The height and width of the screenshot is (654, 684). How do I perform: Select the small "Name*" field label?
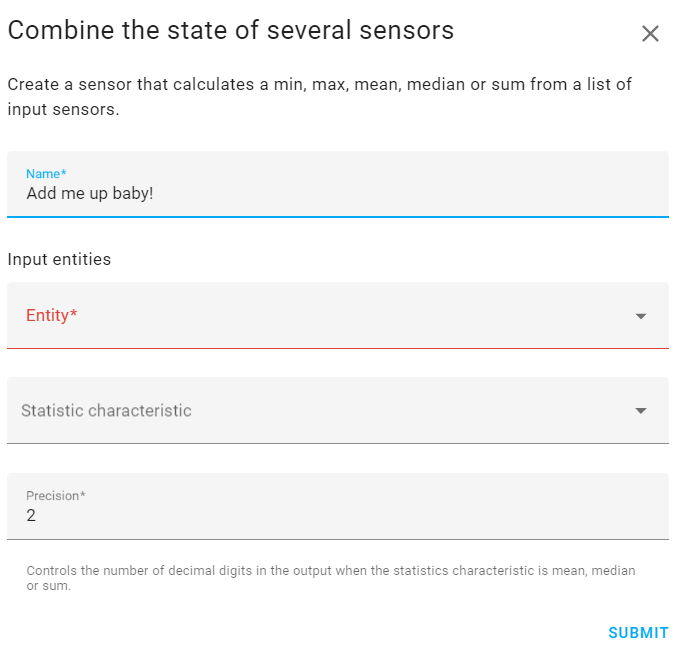point(45,174)
